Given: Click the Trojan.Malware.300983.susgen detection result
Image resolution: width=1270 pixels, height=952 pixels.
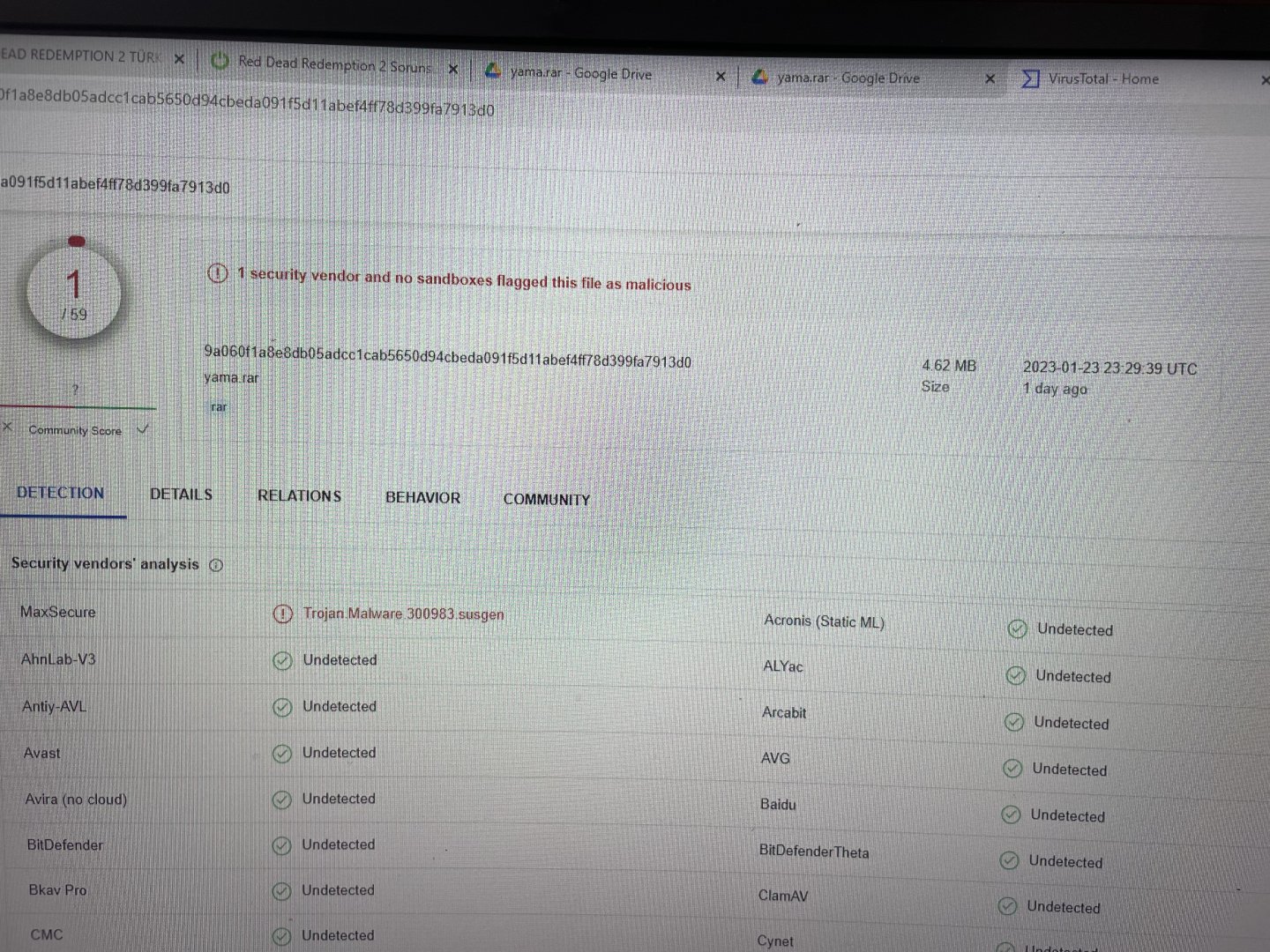Looking at the screenshot, I should click(x=404, y=614).
